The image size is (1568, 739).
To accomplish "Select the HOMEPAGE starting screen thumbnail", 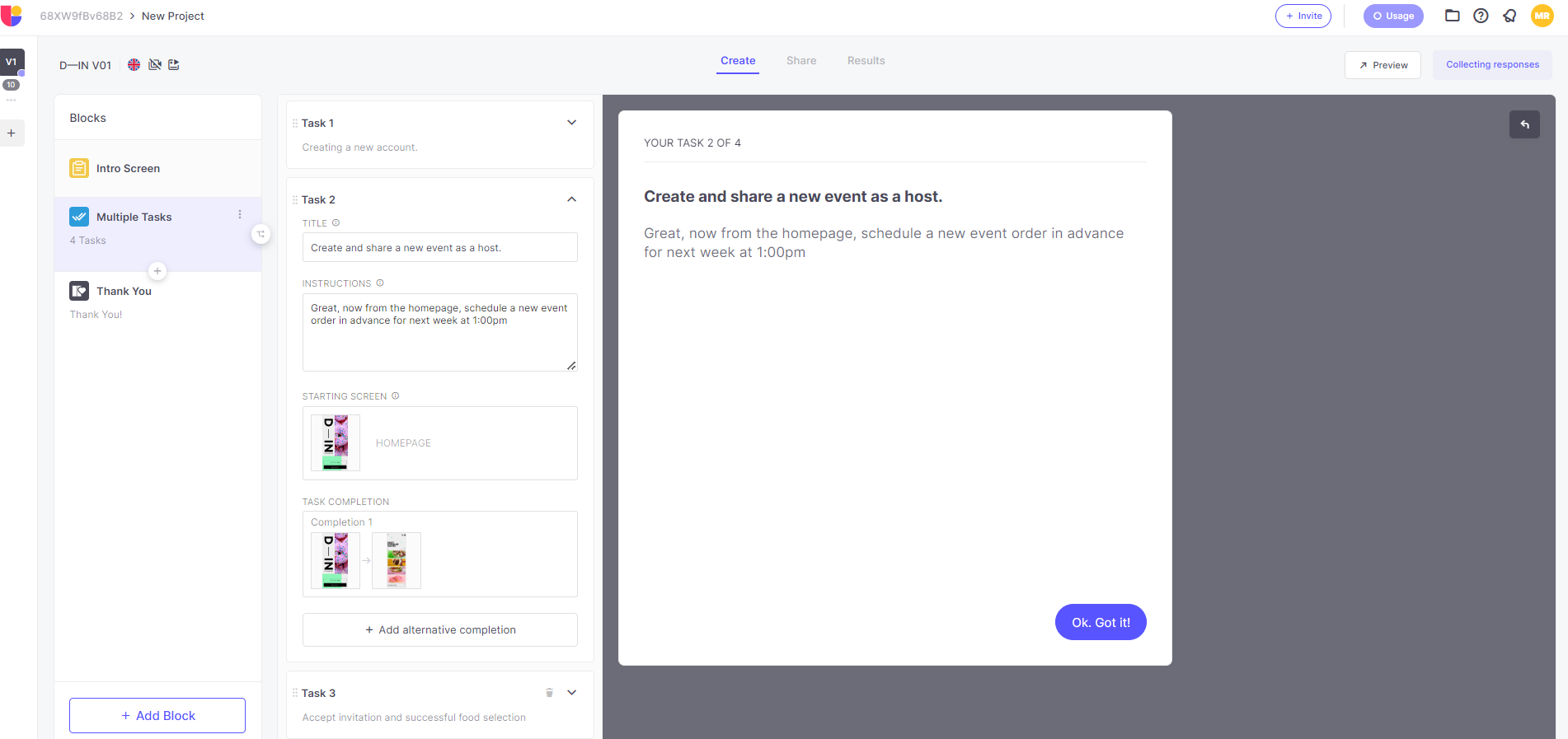I will (x=336, y=442).
